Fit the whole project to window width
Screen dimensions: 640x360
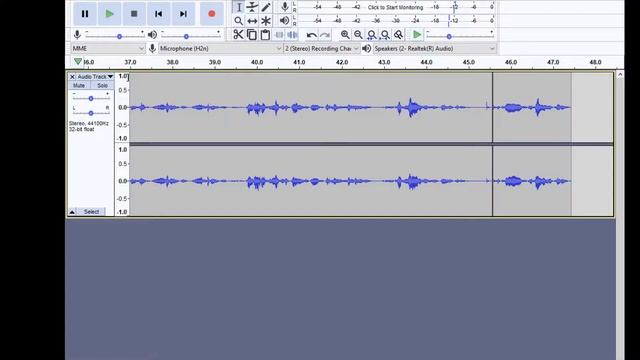(385, 35)
